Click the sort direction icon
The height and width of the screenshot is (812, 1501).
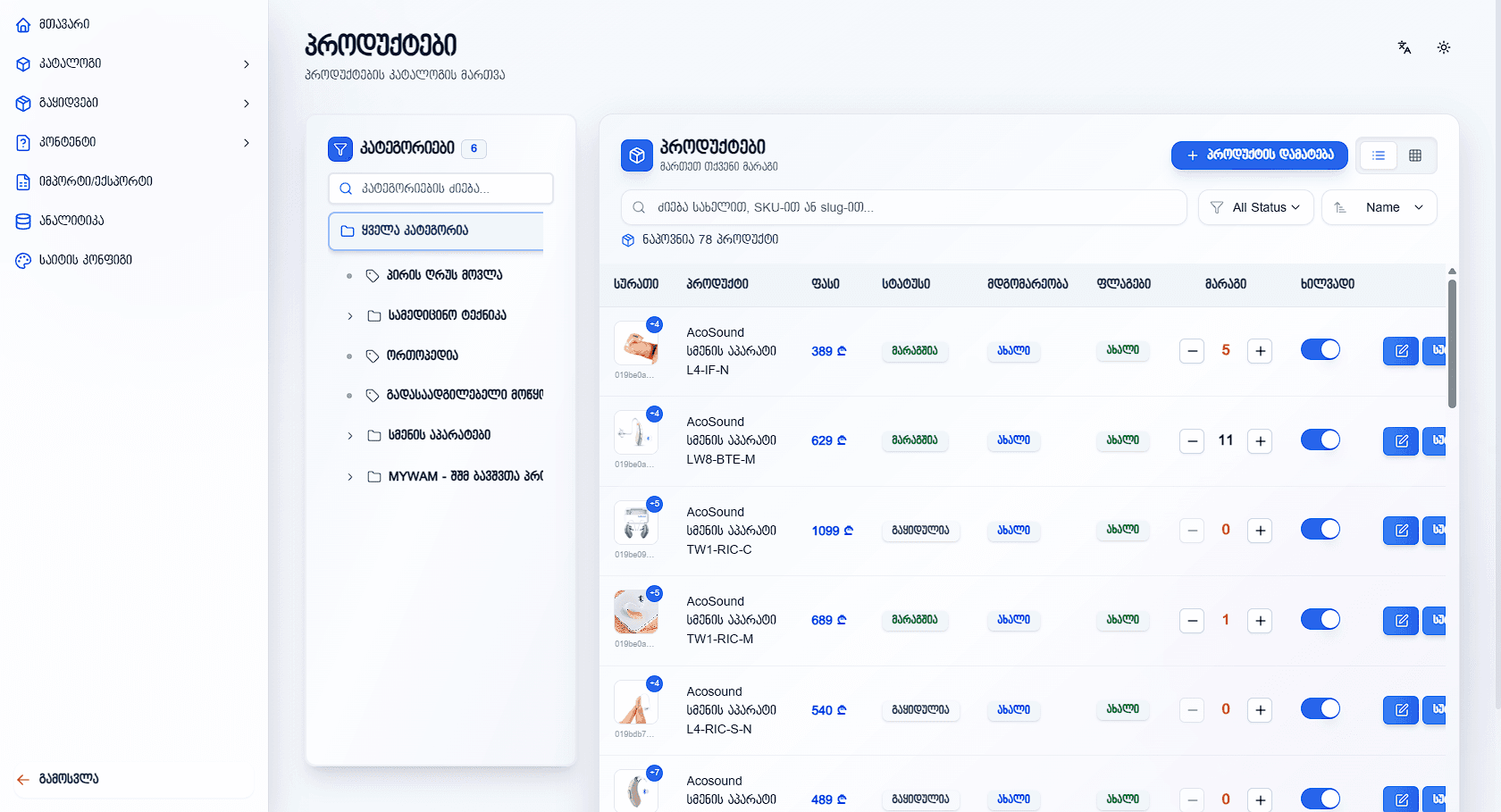[x=1340, y=207]
